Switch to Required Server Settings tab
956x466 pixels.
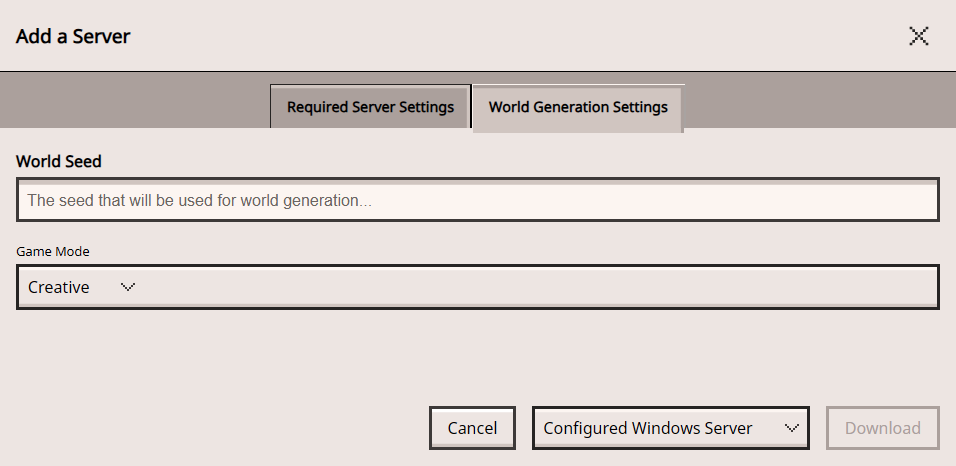(x=370, y=107)
